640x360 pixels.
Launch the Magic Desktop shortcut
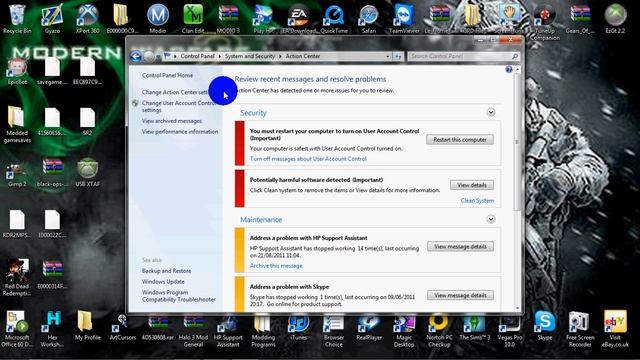[x=404, y=330]
